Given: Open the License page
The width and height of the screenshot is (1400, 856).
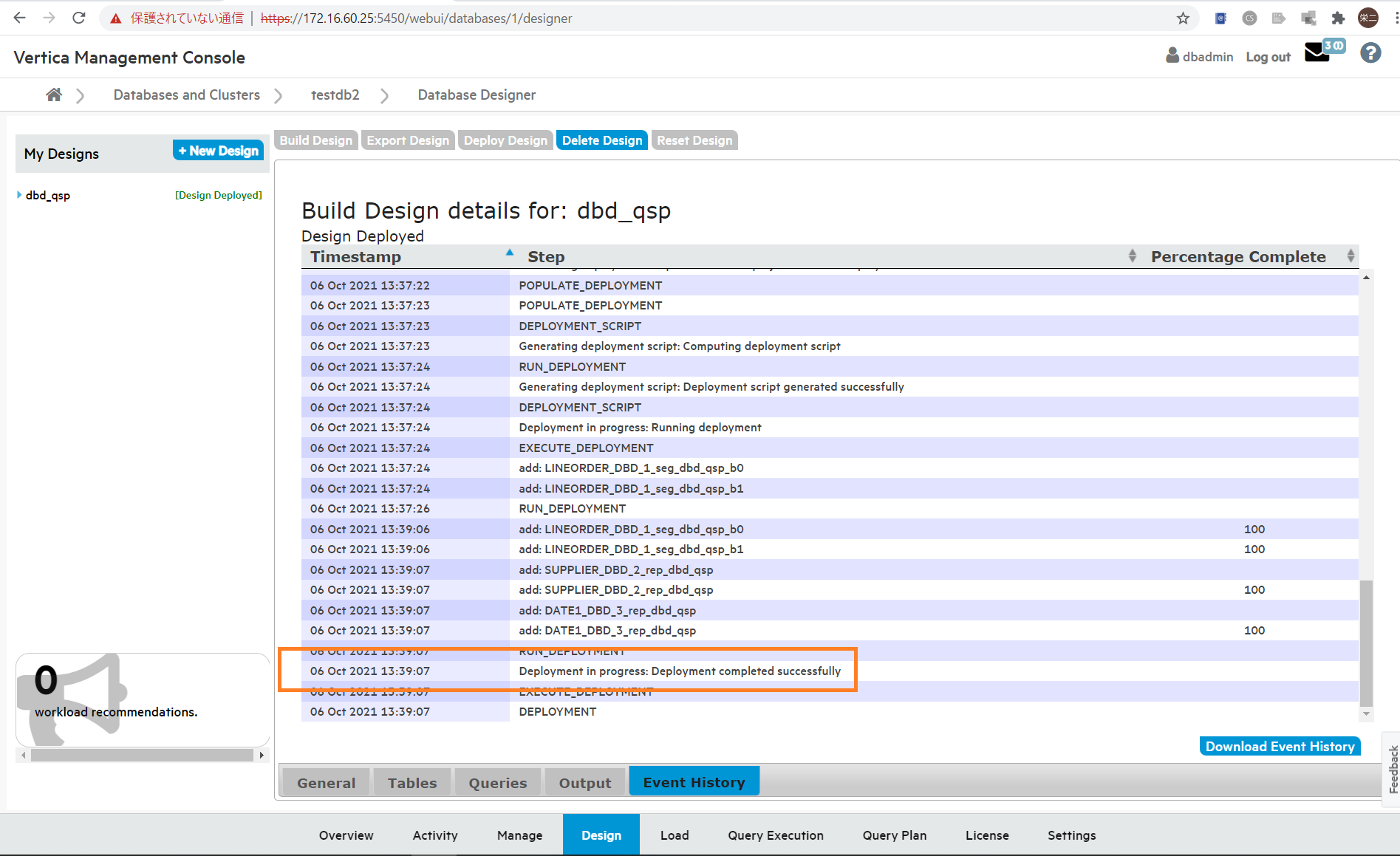Looking at the screenshot, I should pyautogui.click(x=987, y=835).
